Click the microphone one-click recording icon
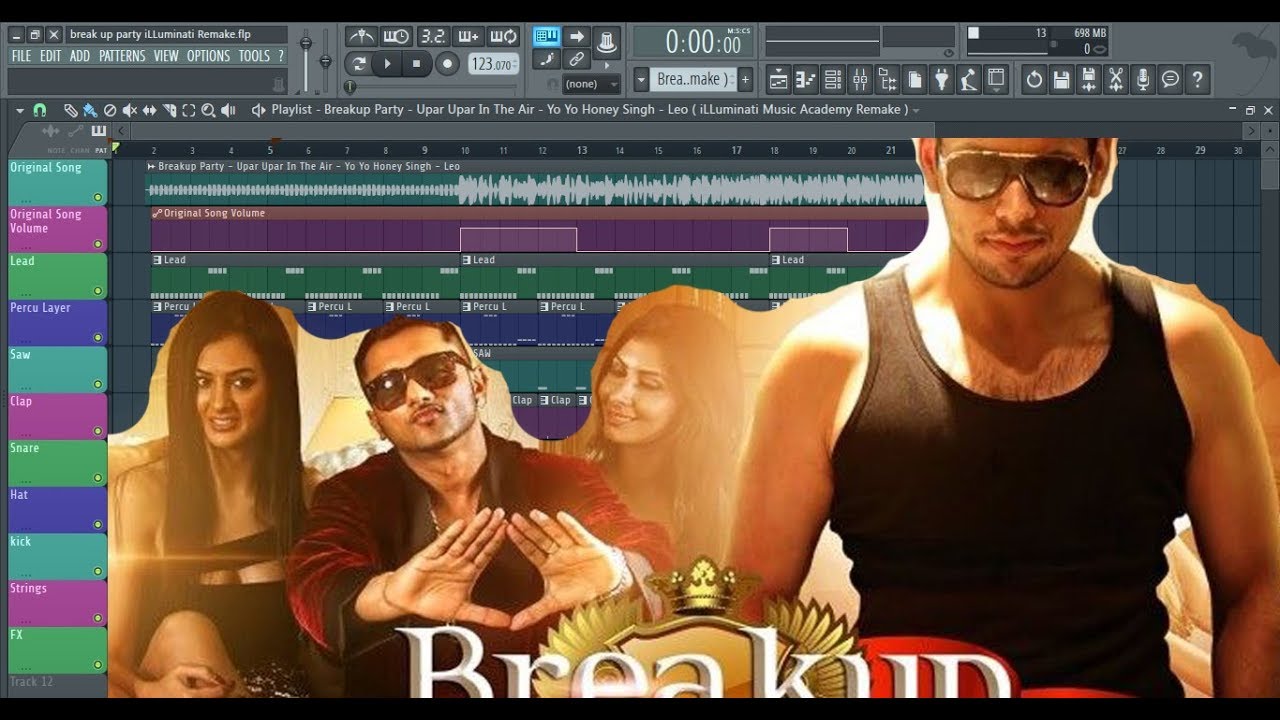The height and width of the screenshot is (720, 1280). tap(1143, 80)
